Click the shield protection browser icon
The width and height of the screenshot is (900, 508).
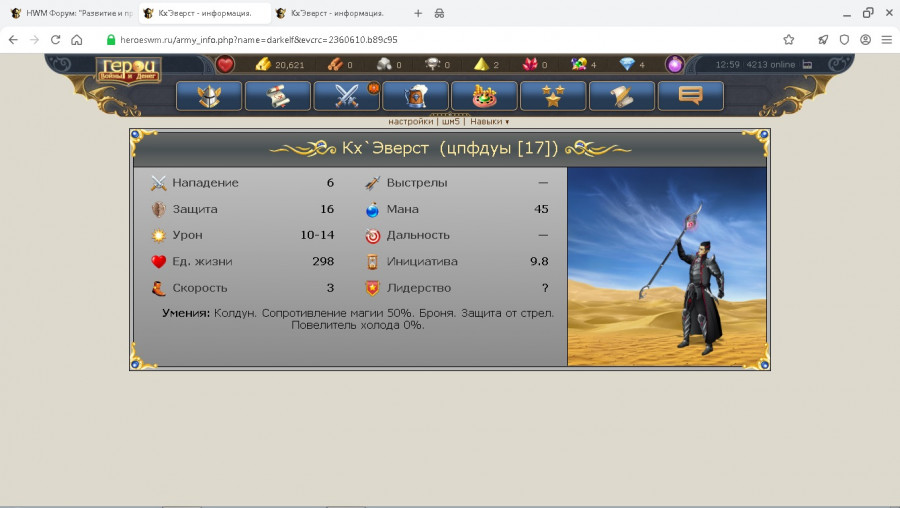pos(844,40)
